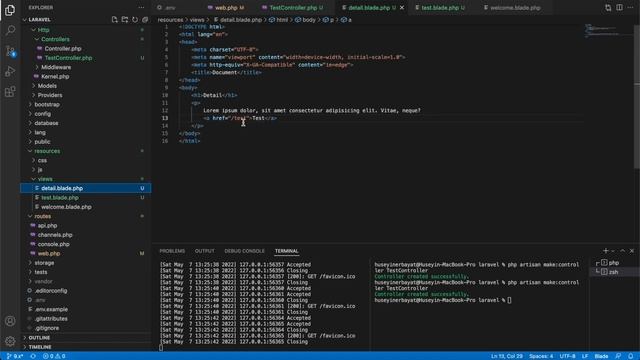
Task: Refresh the Explorer file tree
Action: [135, 20]
